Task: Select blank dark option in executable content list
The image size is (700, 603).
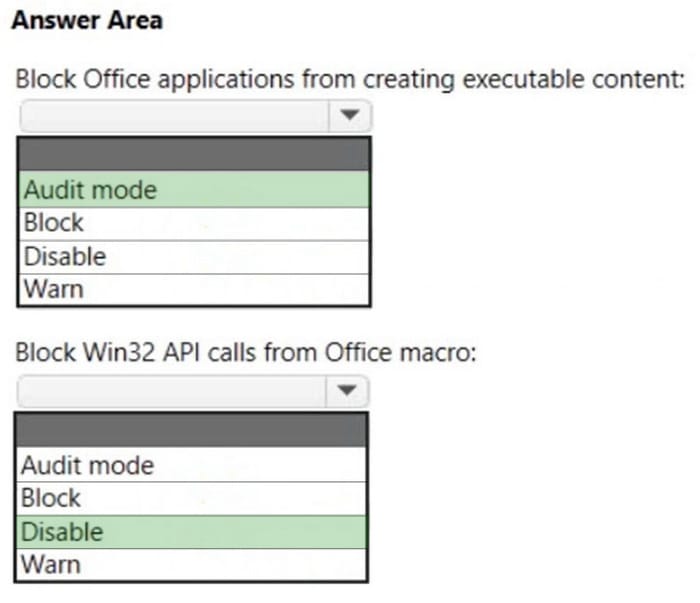Action: [194, 154]
